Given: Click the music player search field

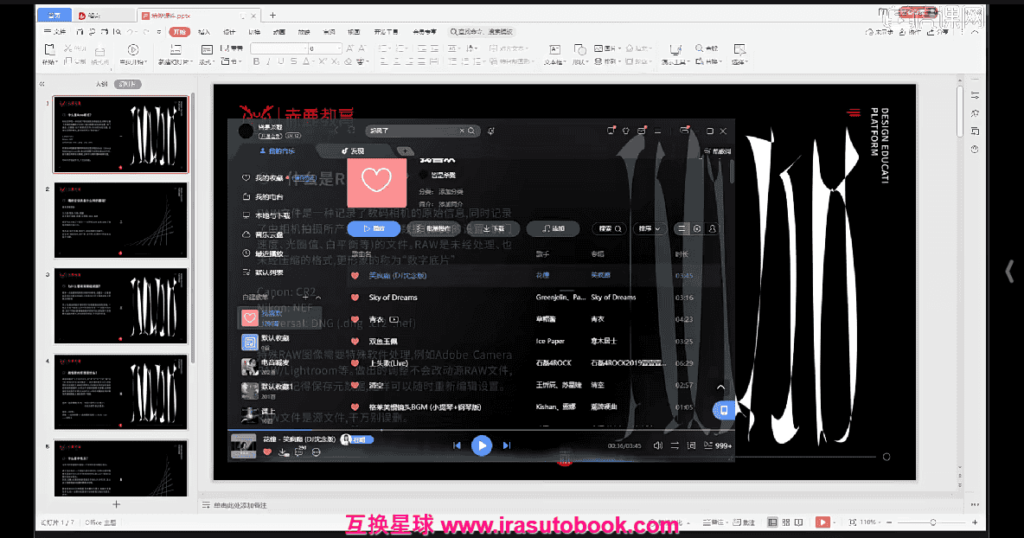Looking at the screenshot, I should (x=423, y=131).
